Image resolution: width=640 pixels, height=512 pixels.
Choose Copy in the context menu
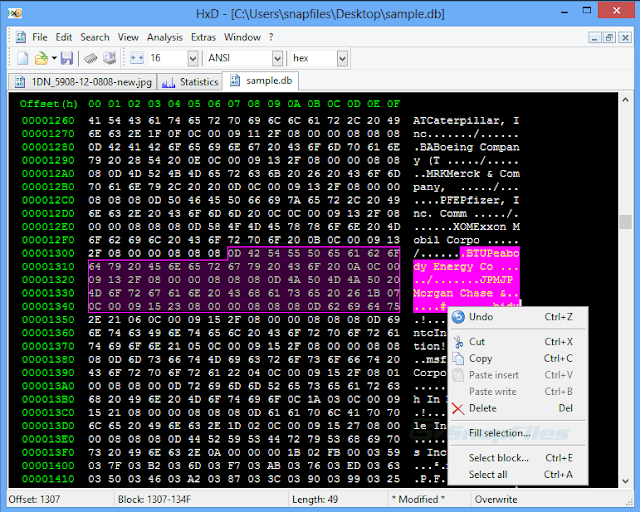tap(518, 358)
